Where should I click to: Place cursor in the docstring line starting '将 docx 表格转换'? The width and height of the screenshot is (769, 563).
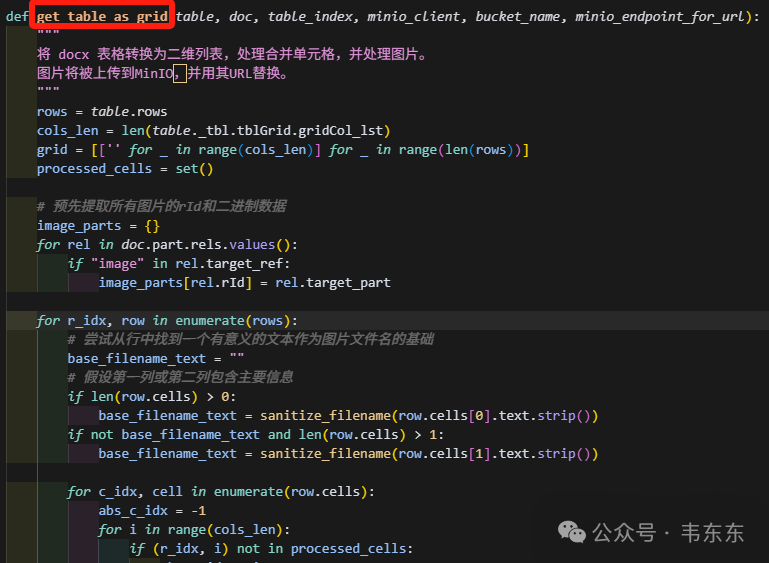pos(232,54)
